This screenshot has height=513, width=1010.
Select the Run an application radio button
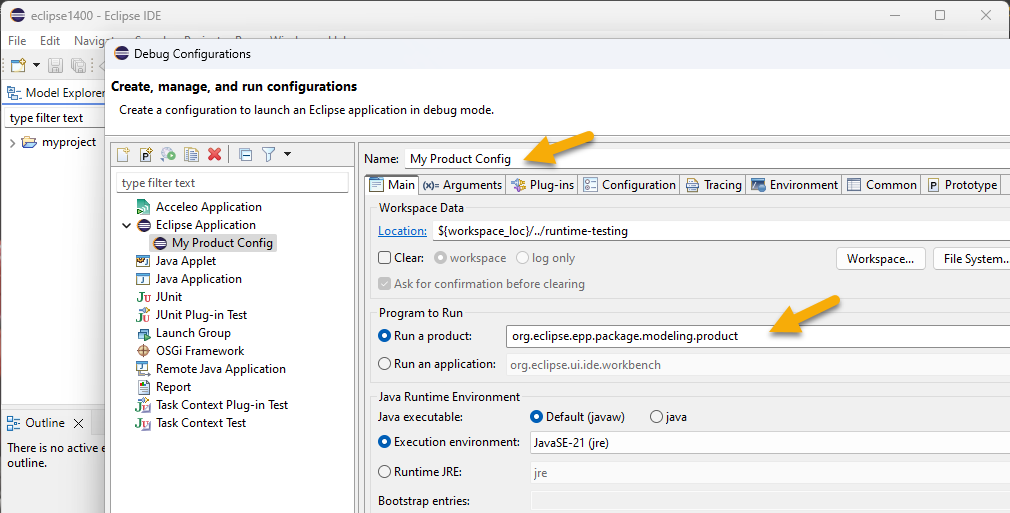point(385,364)
